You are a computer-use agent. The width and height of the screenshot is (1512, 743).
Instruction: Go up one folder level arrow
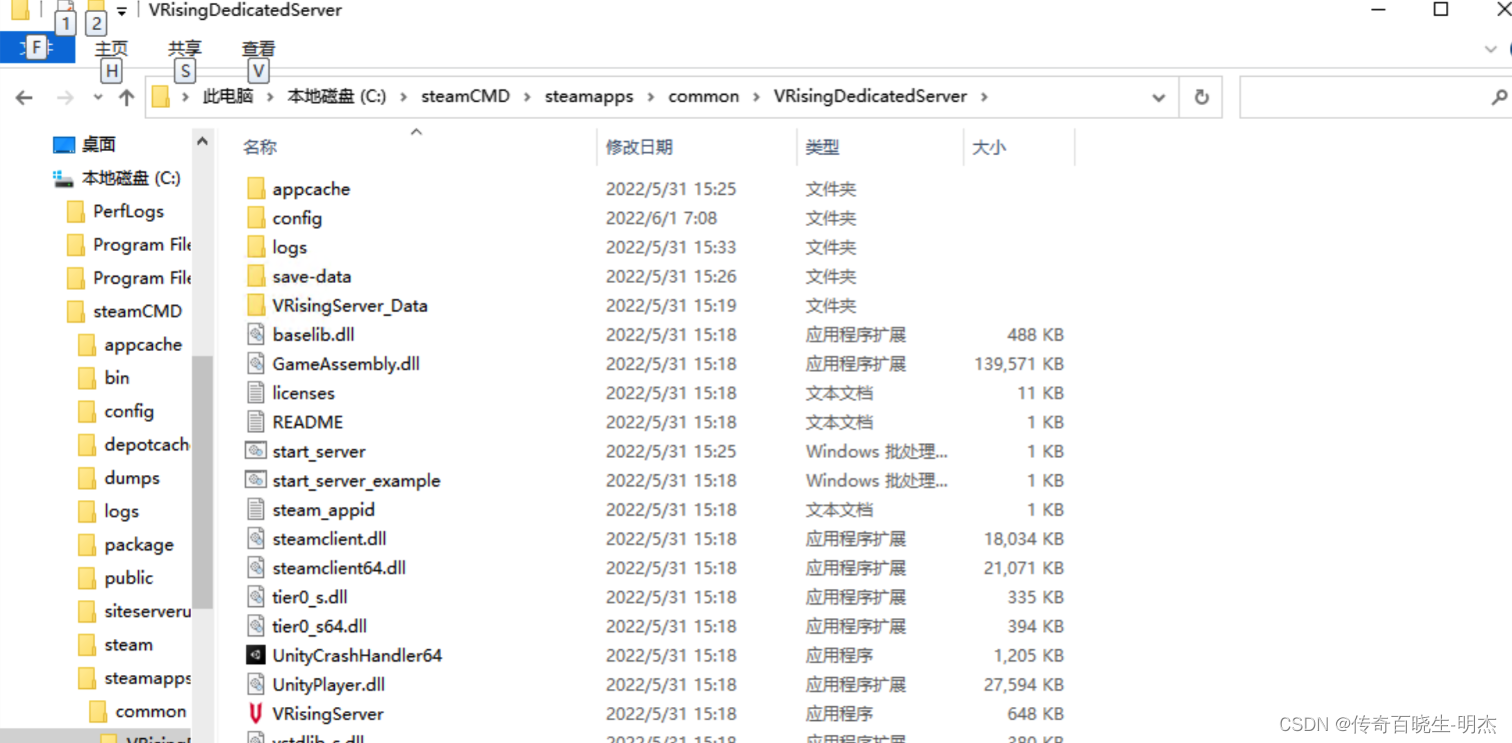click(126, 97)
